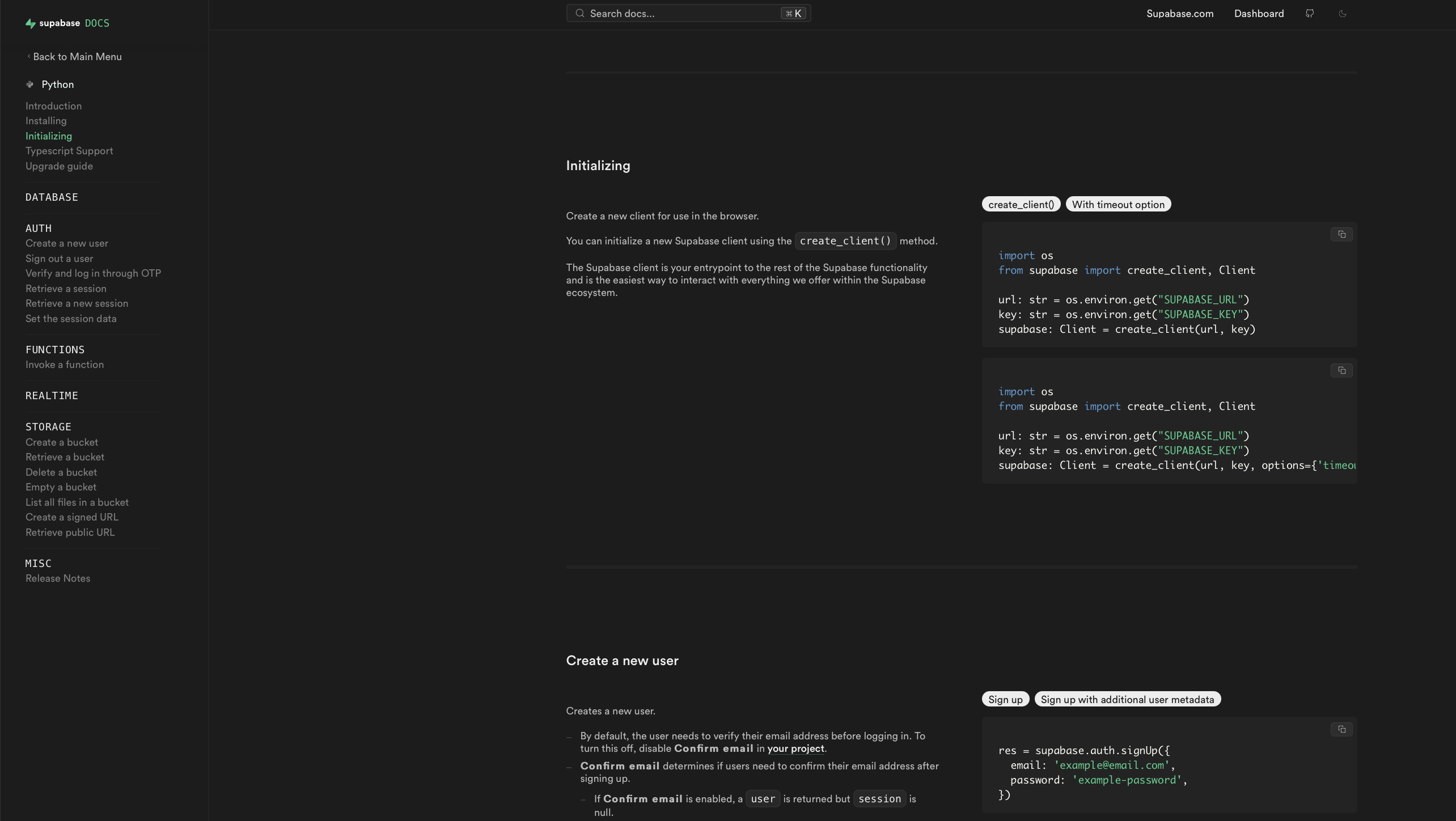The width and height of the screenshot is (1456, 821).
Task: Open the GitHub icon in header
Action: pos(1310,14)
